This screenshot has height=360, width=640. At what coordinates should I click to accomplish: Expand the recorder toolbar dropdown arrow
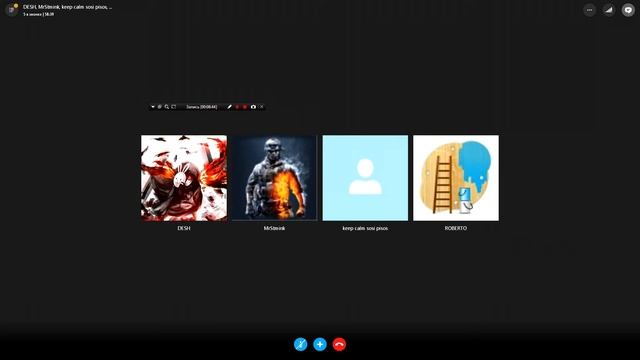[153, 107]
